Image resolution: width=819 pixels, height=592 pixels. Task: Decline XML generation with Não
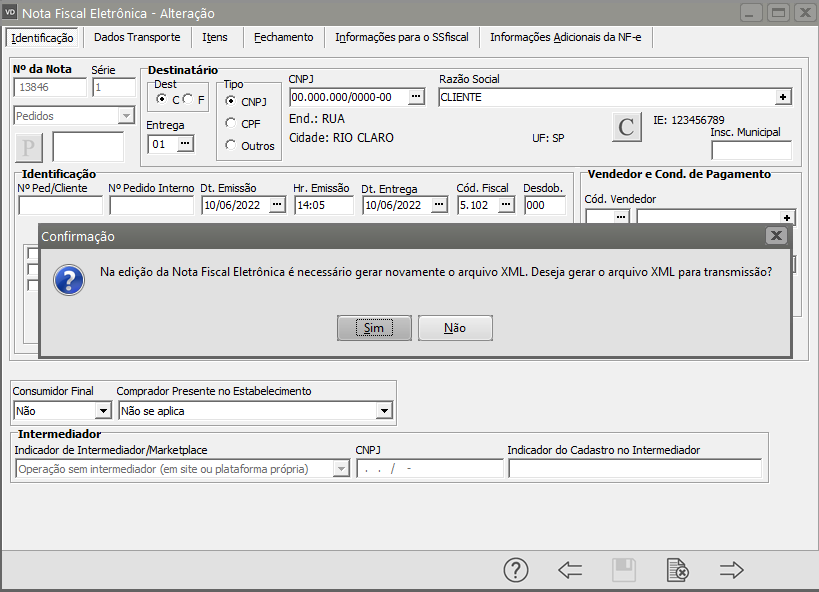tap(454, 328)
